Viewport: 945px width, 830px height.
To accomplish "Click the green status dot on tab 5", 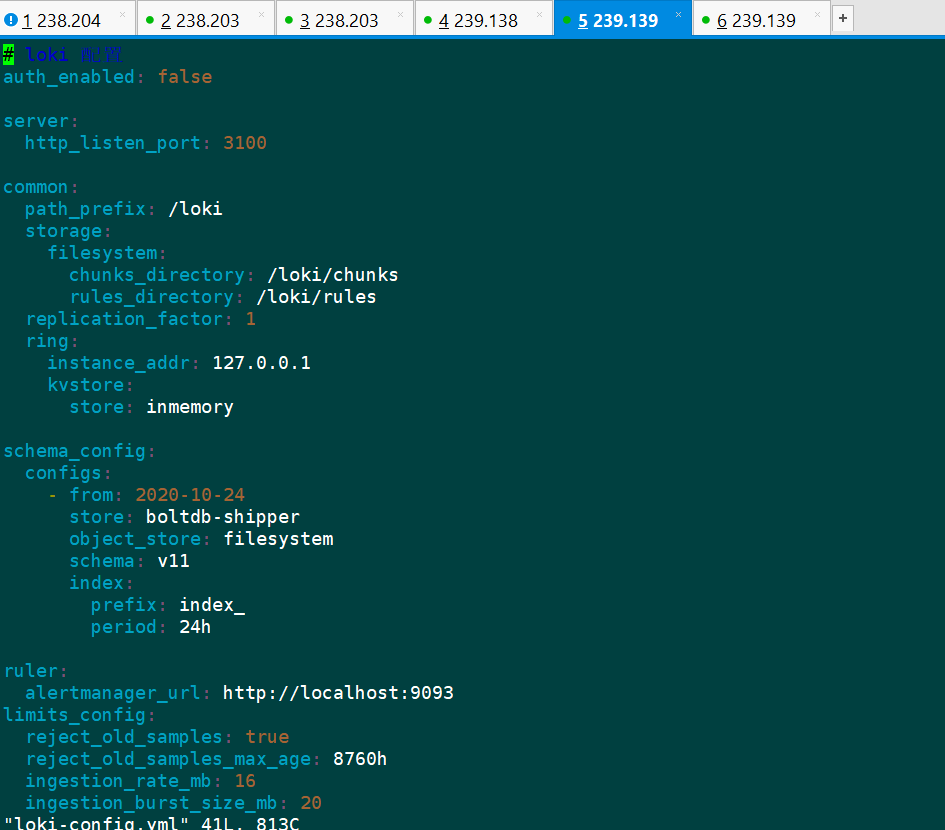I will point(567,20).
